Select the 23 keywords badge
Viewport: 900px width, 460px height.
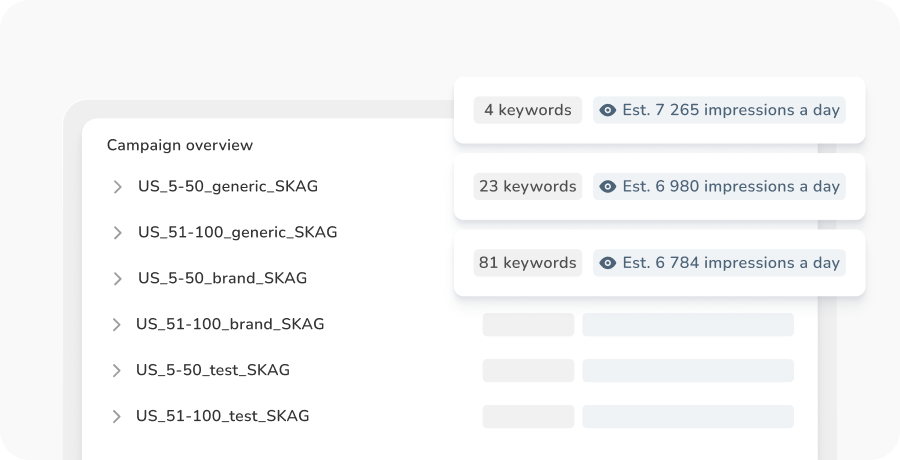coord(527,186)
